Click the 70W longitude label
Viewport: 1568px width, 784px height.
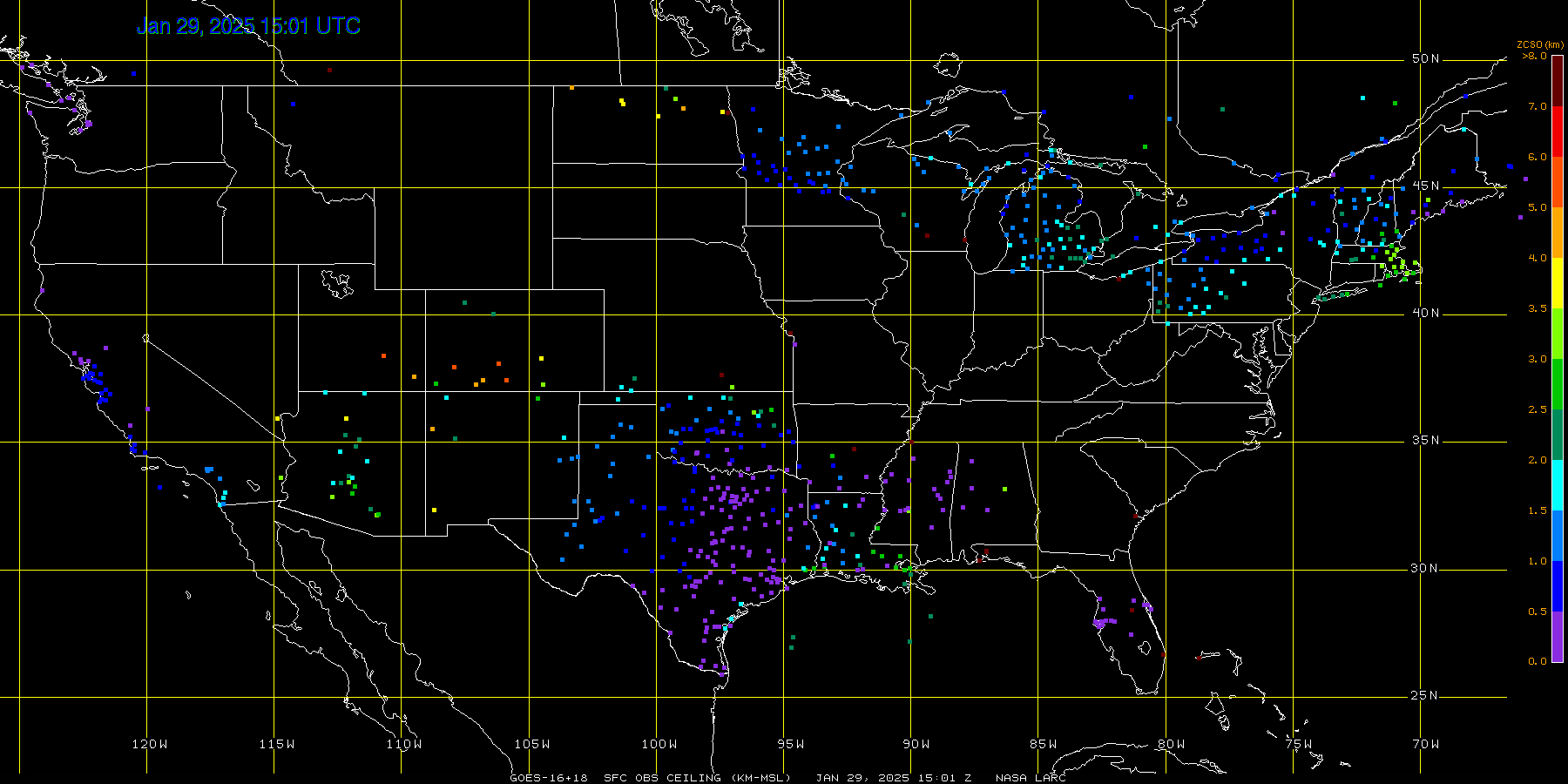tap(1426, 745)
